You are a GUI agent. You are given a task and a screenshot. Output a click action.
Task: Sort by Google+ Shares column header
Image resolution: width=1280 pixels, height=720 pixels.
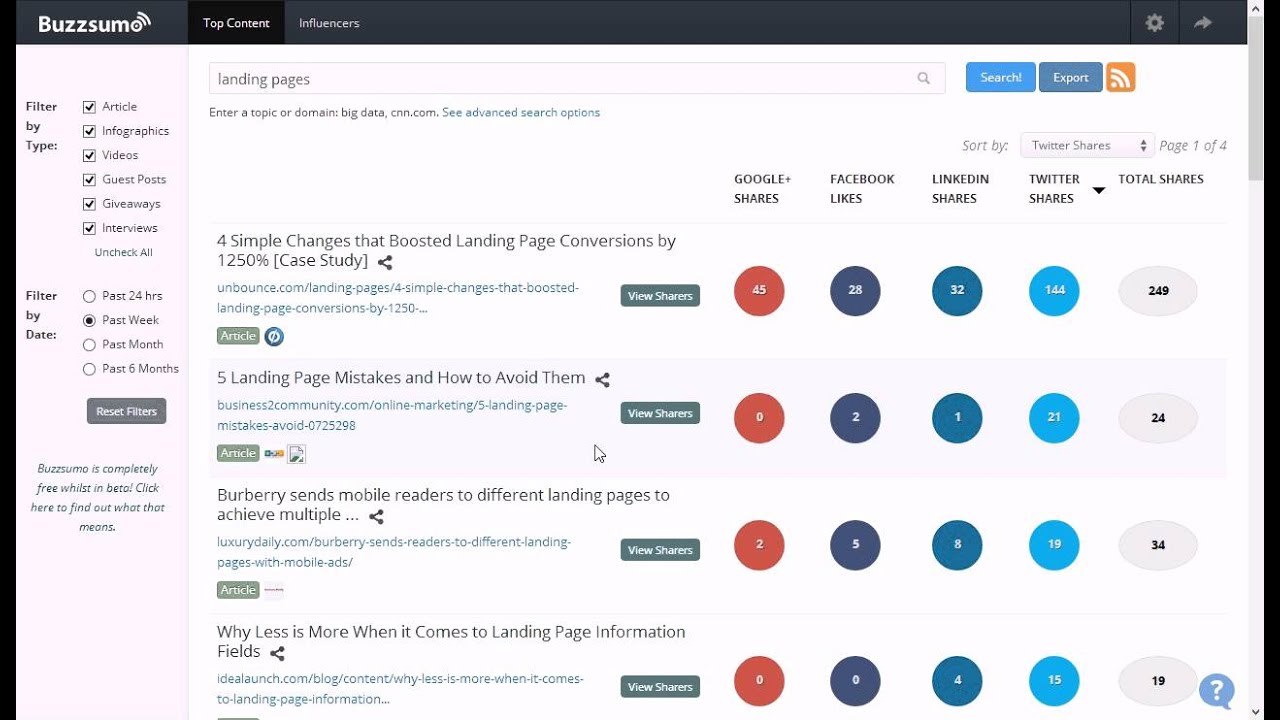(762, 189)
